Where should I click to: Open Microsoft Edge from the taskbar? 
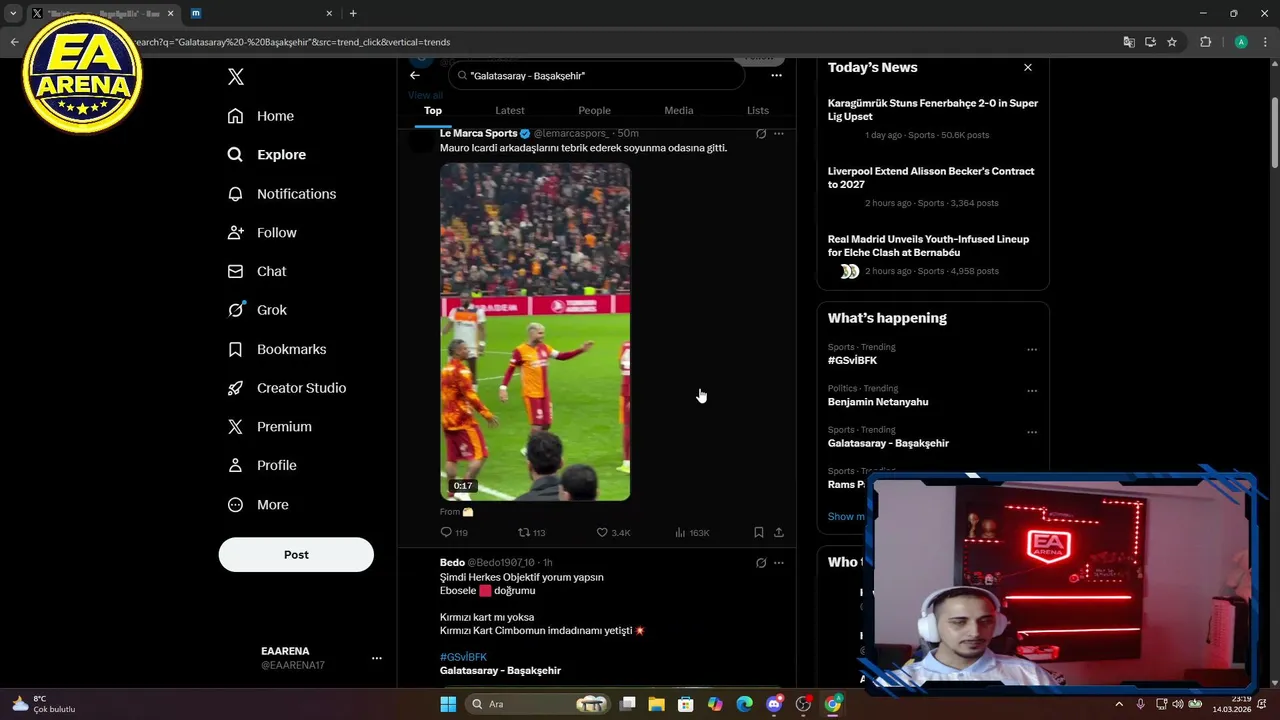click(744, 704)
